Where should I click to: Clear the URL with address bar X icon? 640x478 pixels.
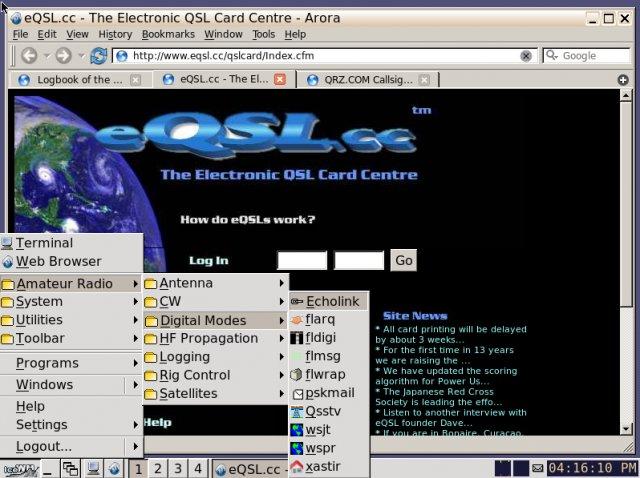tap(526, 56)
